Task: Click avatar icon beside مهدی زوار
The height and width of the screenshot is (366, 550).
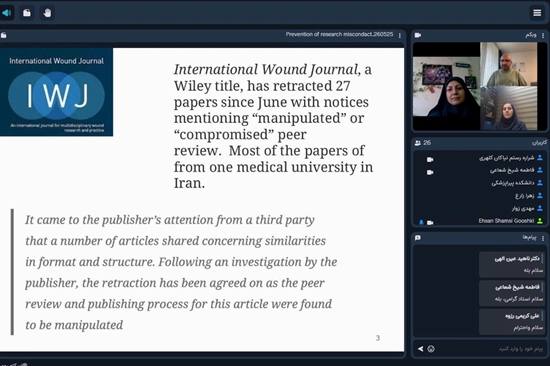Action: 540,208
